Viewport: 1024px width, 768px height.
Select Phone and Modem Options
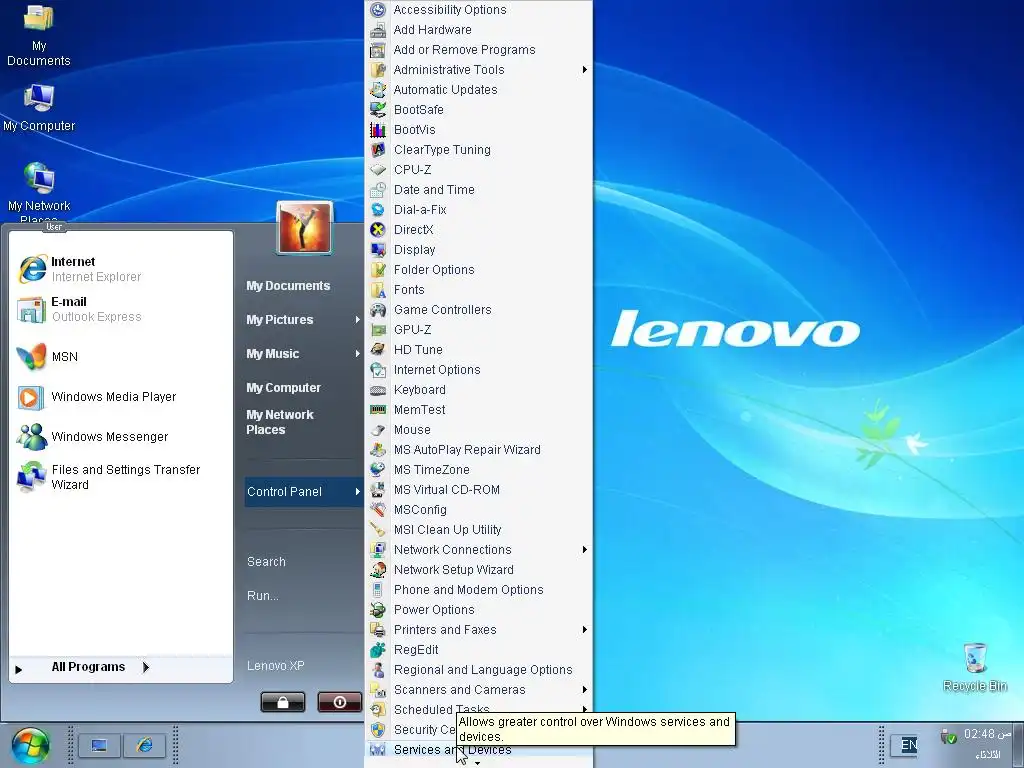[479, 590]
